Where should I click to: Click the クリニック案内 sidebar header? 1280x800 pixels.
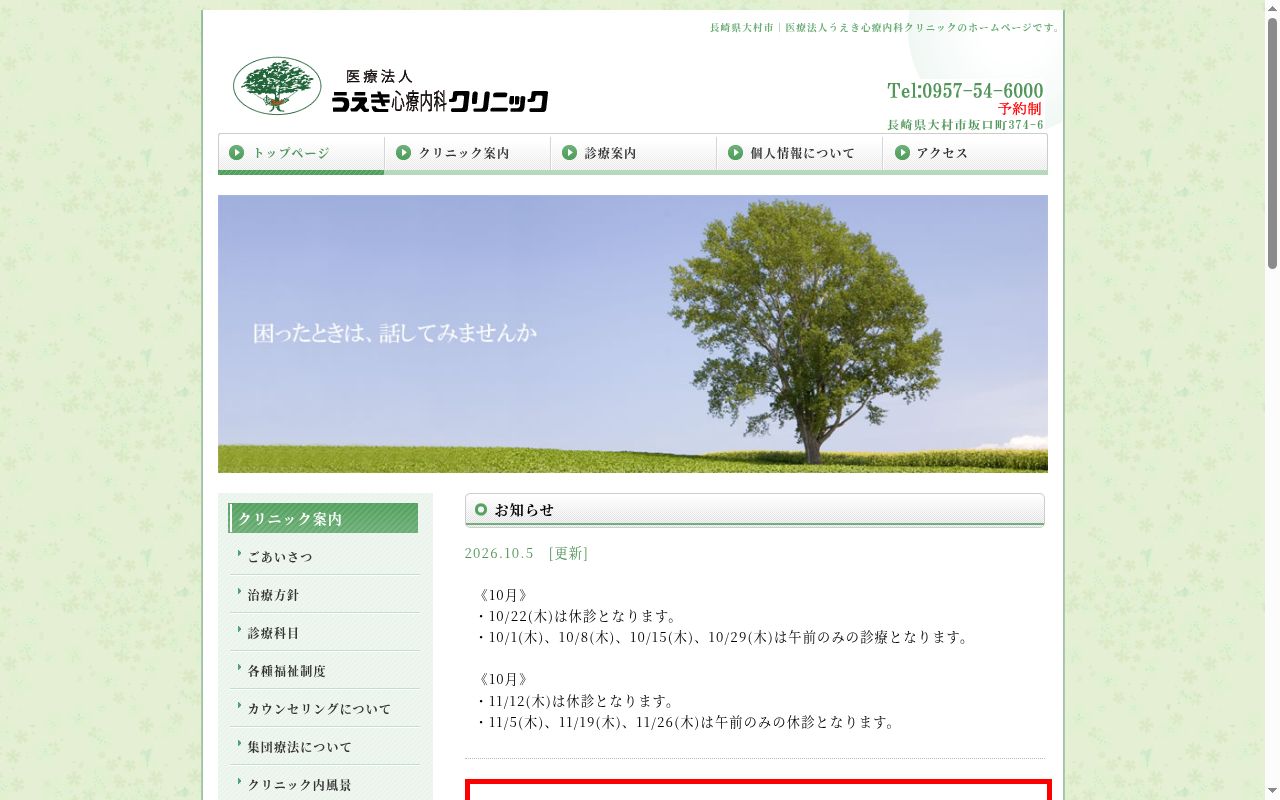tap(323, 518)
